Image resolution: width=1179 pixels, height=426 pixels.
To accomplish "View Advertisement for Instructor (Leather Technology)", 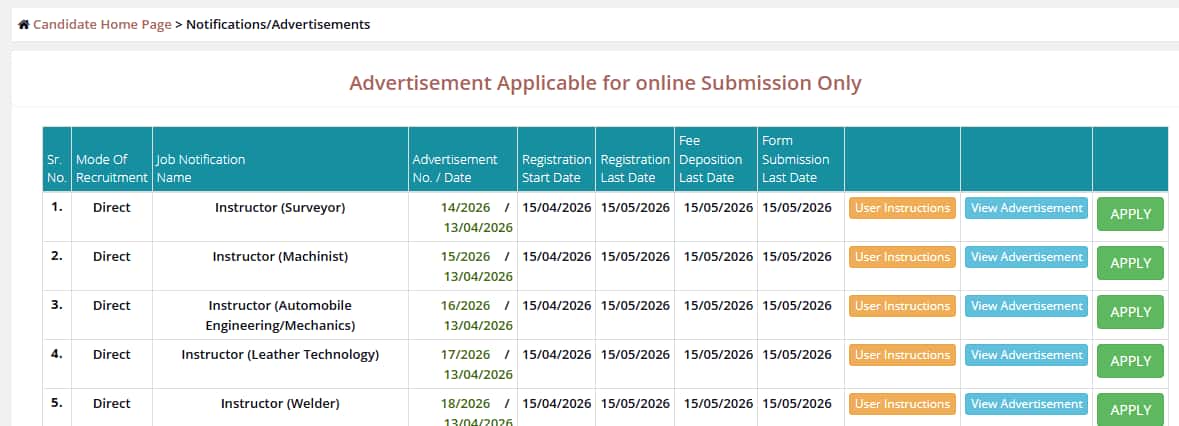I will [x=1026, y=355].
